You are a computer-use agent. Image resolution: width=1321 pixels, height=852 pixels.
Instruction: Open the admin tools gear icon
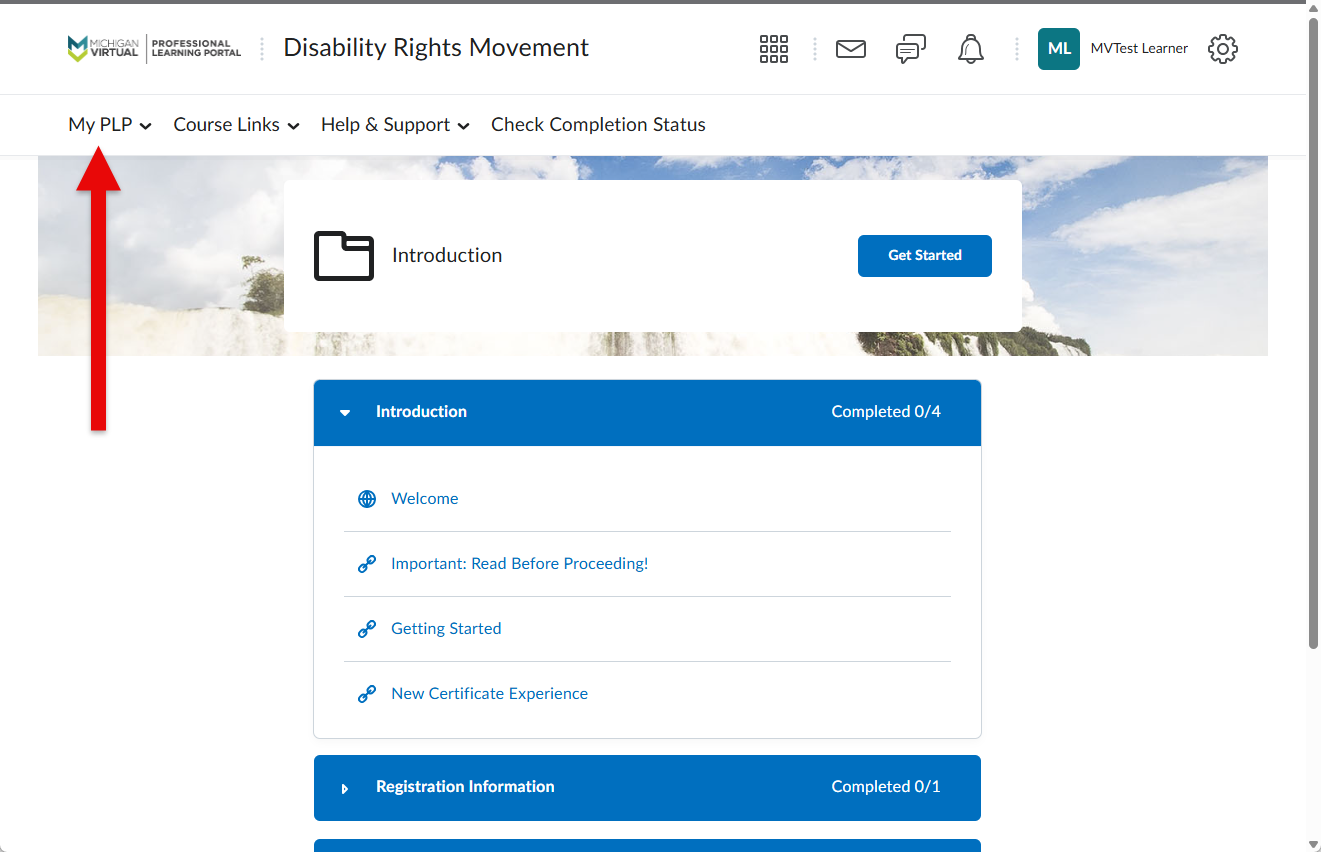(x=1223, y=49)
